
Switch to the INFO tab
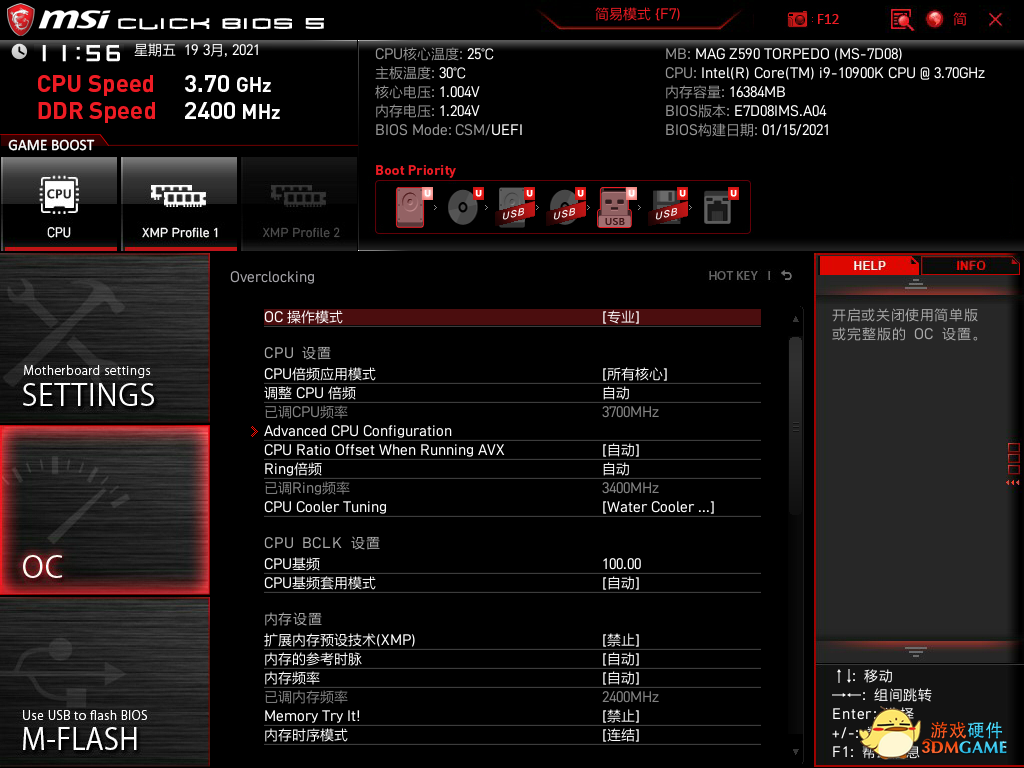point(970,266)
